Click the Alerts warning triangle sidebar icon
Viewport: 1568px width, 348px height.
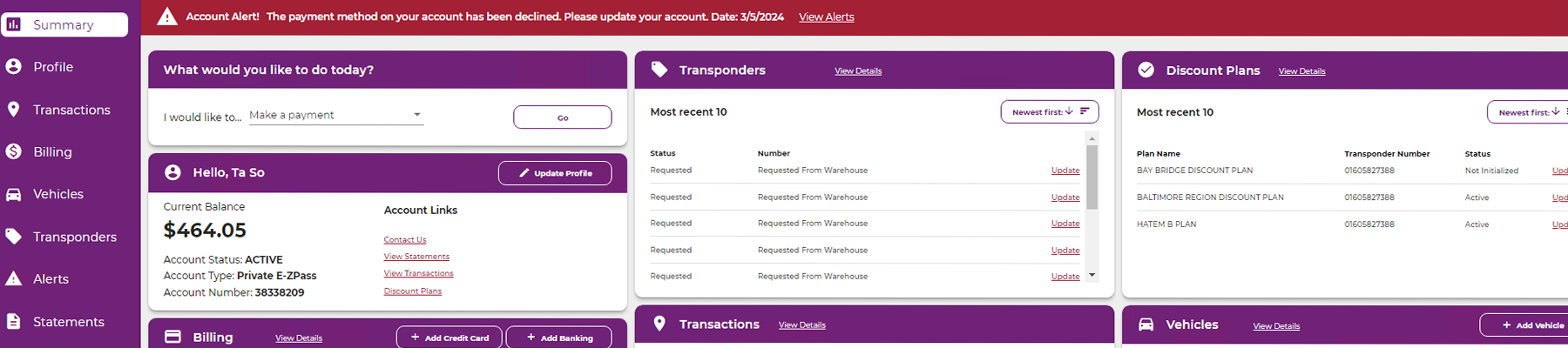(x=14, y=278)
